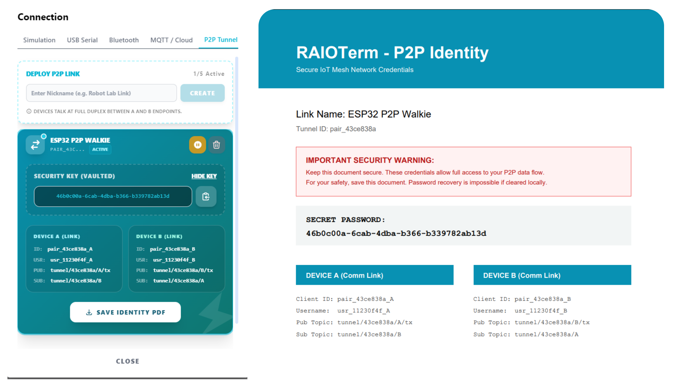Screen dimensions: 680x382
Task: Click Device B ID pair_43ce838a_B in card
Action: pos(172,249)
